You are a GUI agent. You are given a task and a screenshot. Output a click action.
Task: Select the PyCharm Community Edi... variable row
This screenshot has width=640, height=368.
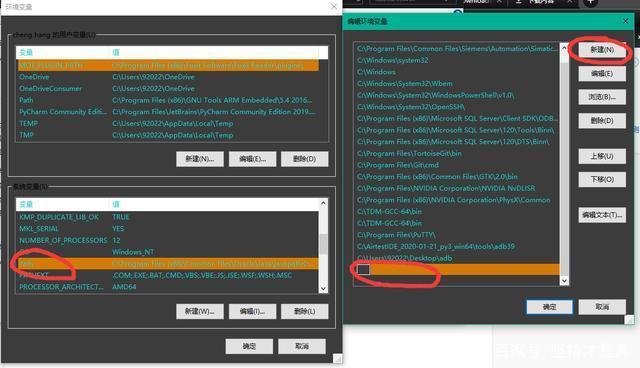click(x=168, y=112)
